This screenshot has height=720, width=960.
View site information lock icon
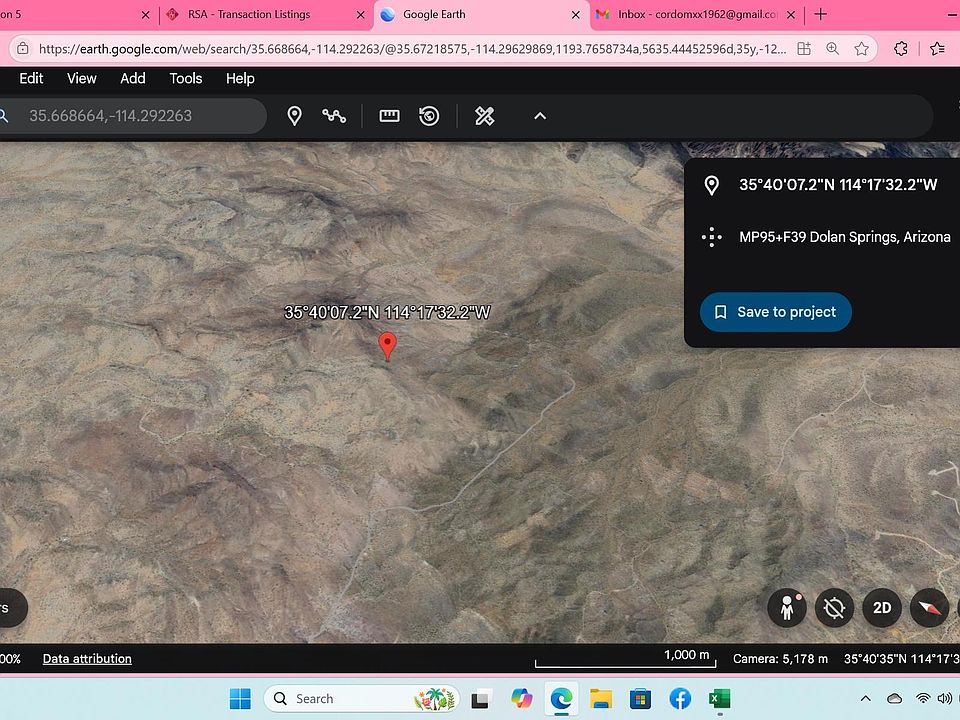[23, 49]
